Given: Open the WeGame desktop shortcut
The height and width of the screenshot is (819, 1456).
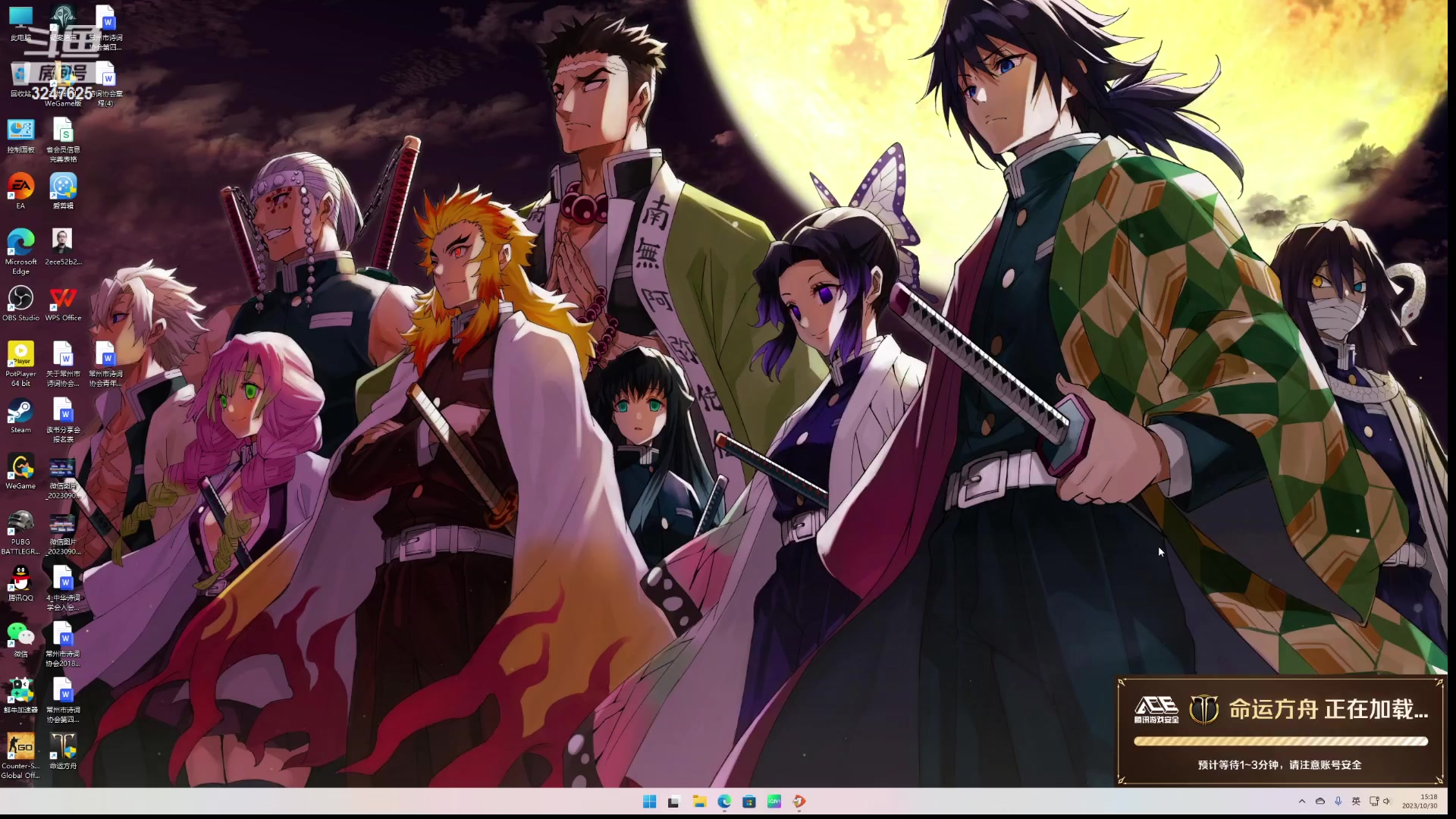Looking at the screenshot, I should [x=20, y=472].
